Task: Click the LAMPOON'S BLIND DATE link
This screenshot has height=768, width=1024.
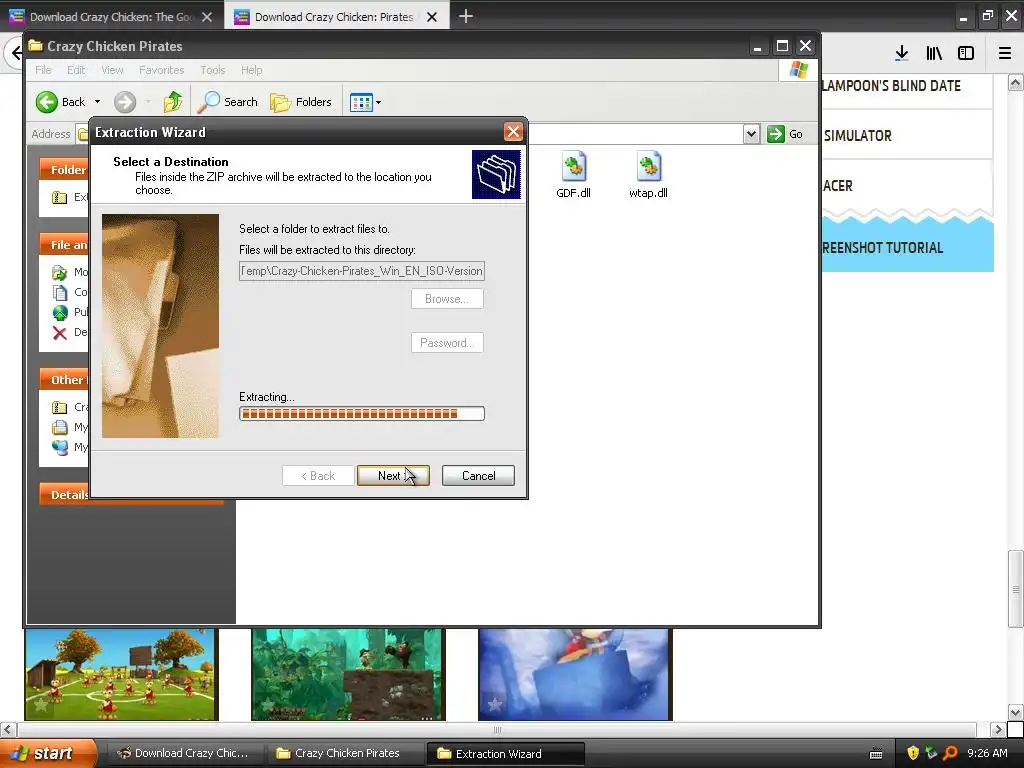Action: click(892, 86)
